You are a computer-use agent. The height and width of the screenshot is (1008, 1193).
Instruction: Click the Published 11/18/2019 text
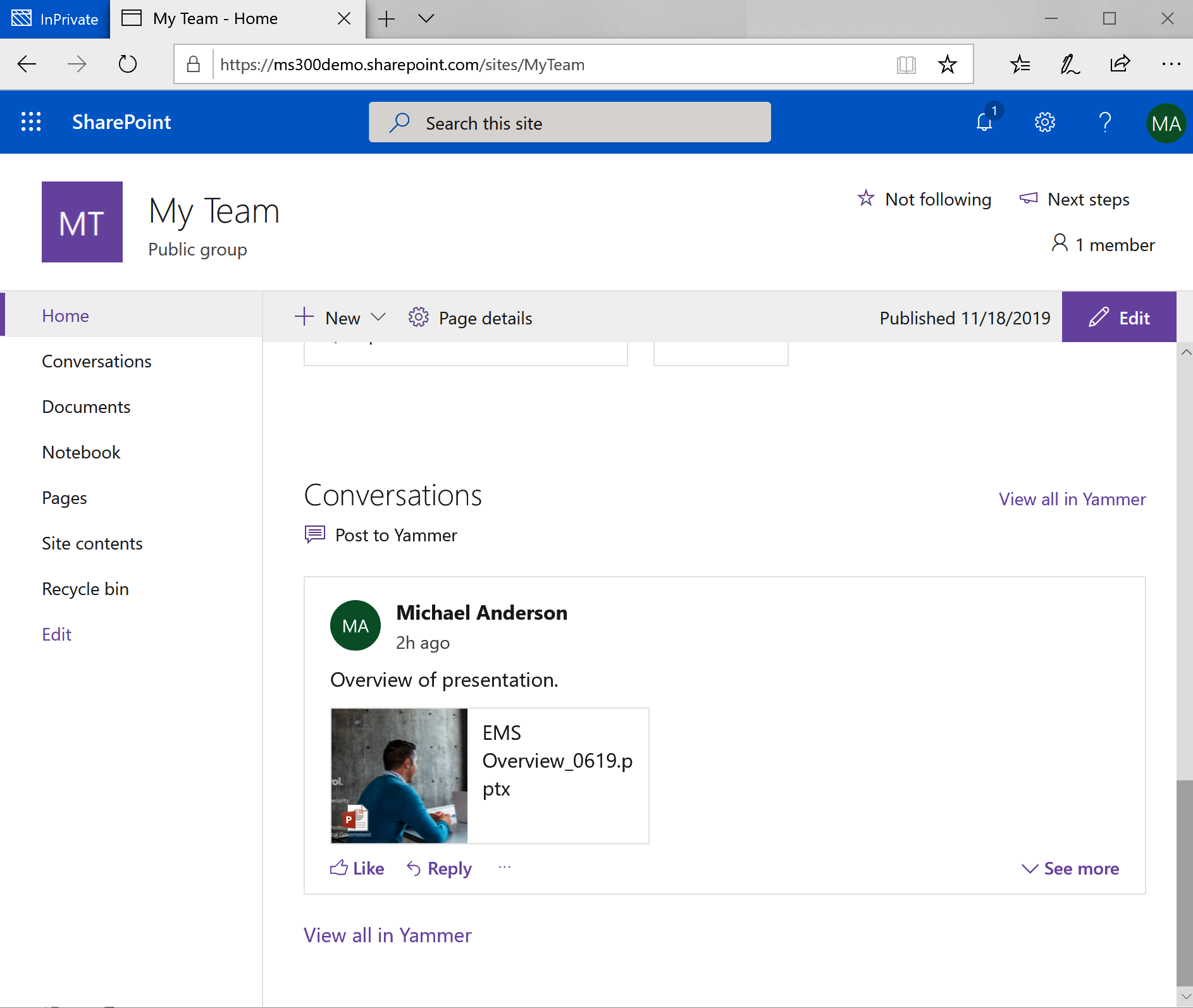(x=965, y=317)
